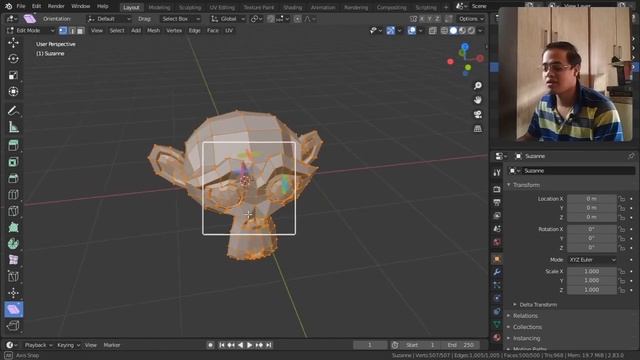The width and height of the screenshot is (640, 360).
Task: Select the Transform tool in the toolbar
Action: [x=13, y=91]
